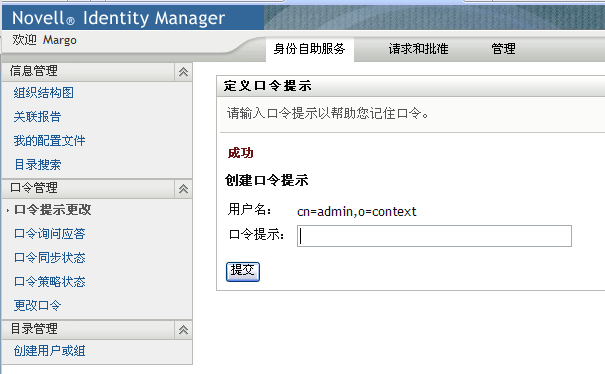Open the 更改口令 link
Image resolution: width=605 pixels, height=374 pixels.
tap(37, 306)
